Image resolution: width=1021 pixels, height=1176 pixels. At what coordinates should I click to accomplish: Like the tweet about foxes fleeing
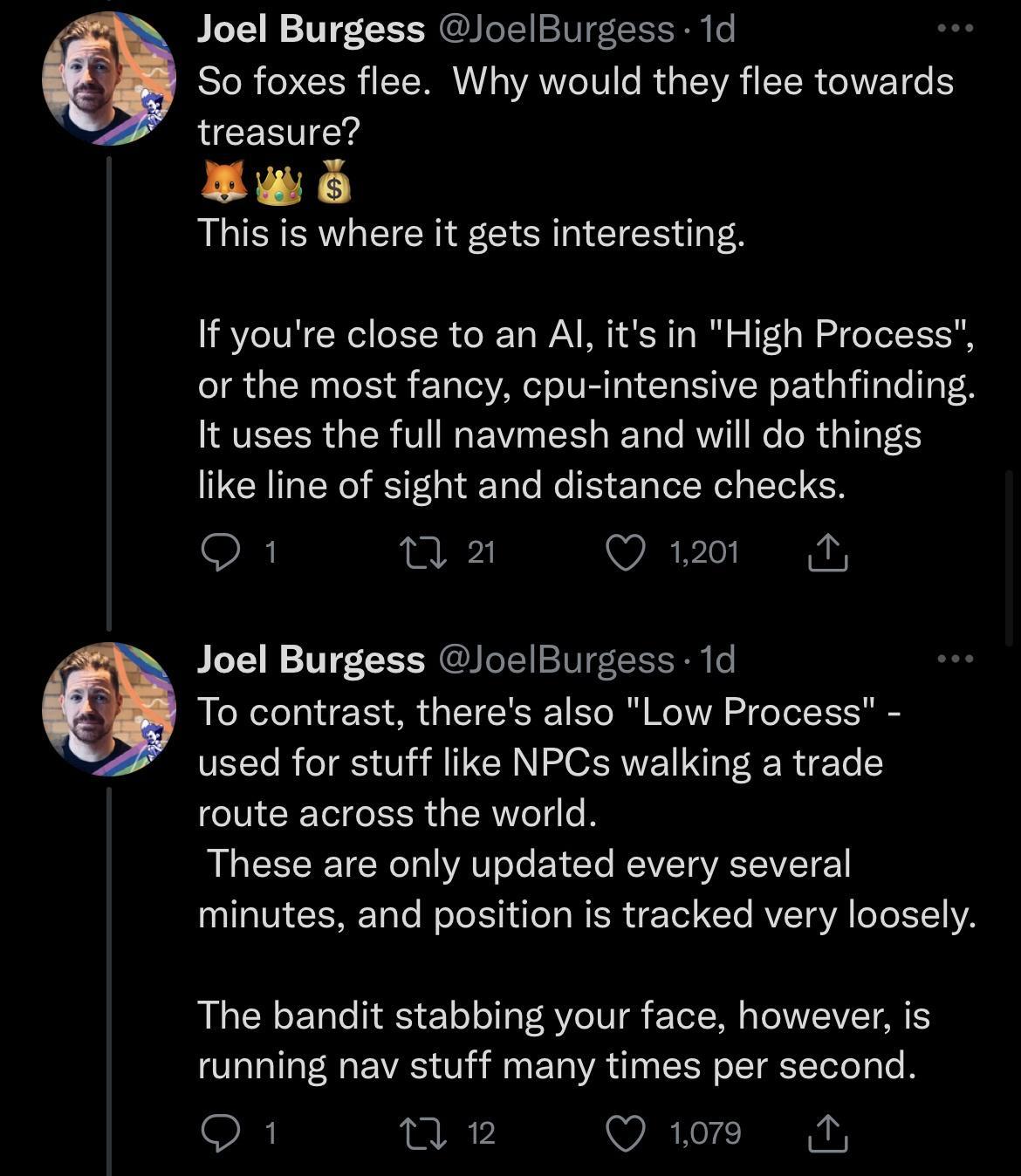(625, 552)
